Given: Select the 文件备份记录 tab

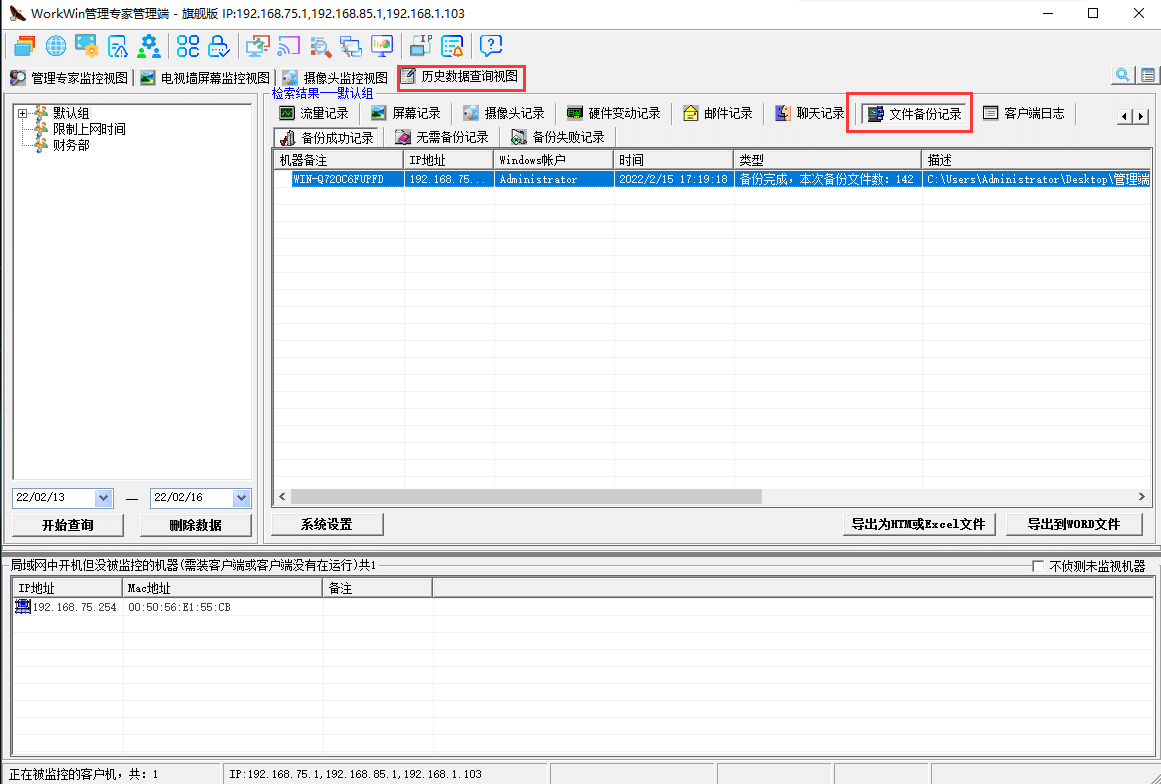Looking at the screenshot, I should point(914,114).
